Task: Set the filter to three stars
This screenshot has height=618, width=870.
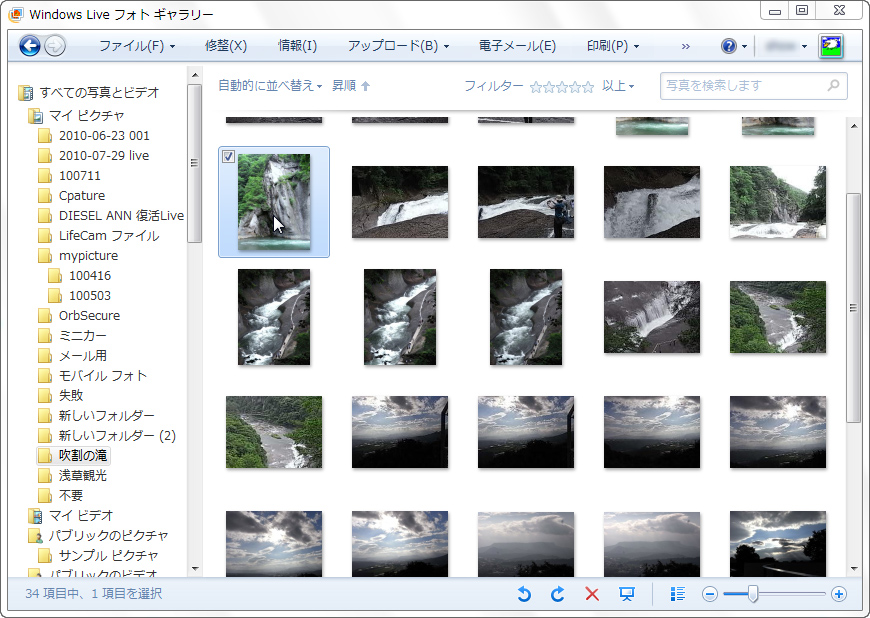Action: tap(563, 86)
